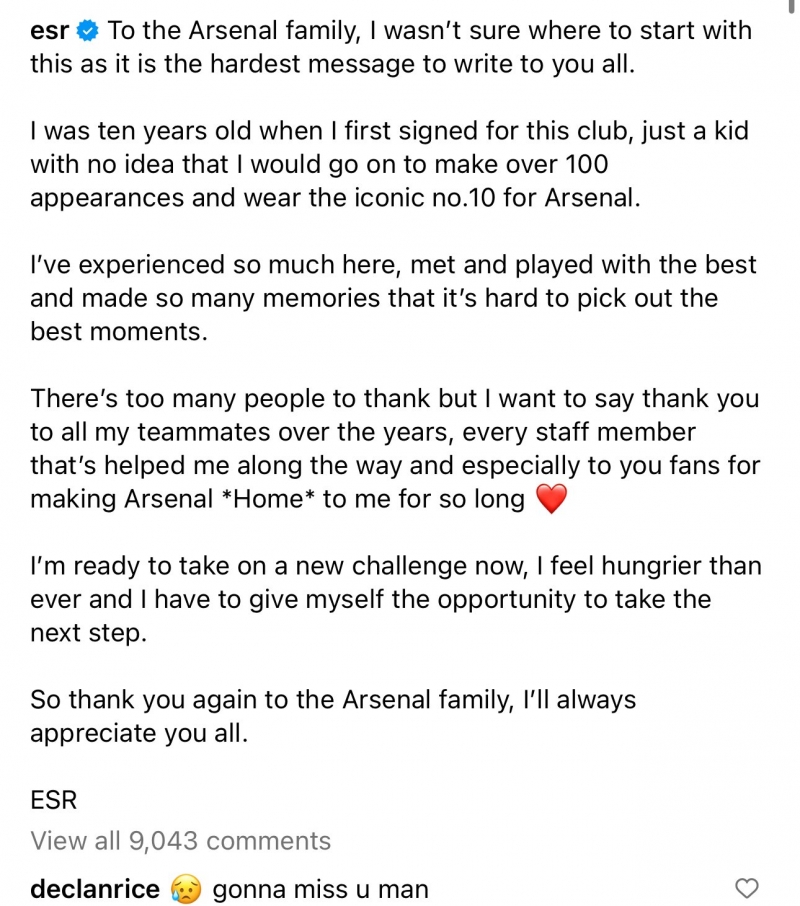This screenshot has height=906, width=800.
Task: Click the blue verified badge beside esr
Action: pyautogui.click(x=88, y=31)
